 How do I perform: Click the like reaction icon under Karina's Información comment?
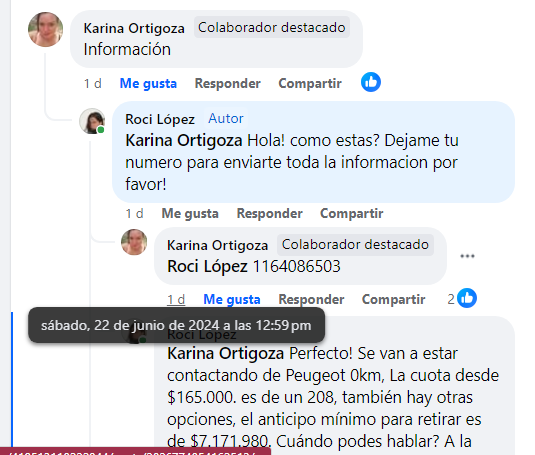[x=371, y=82]
